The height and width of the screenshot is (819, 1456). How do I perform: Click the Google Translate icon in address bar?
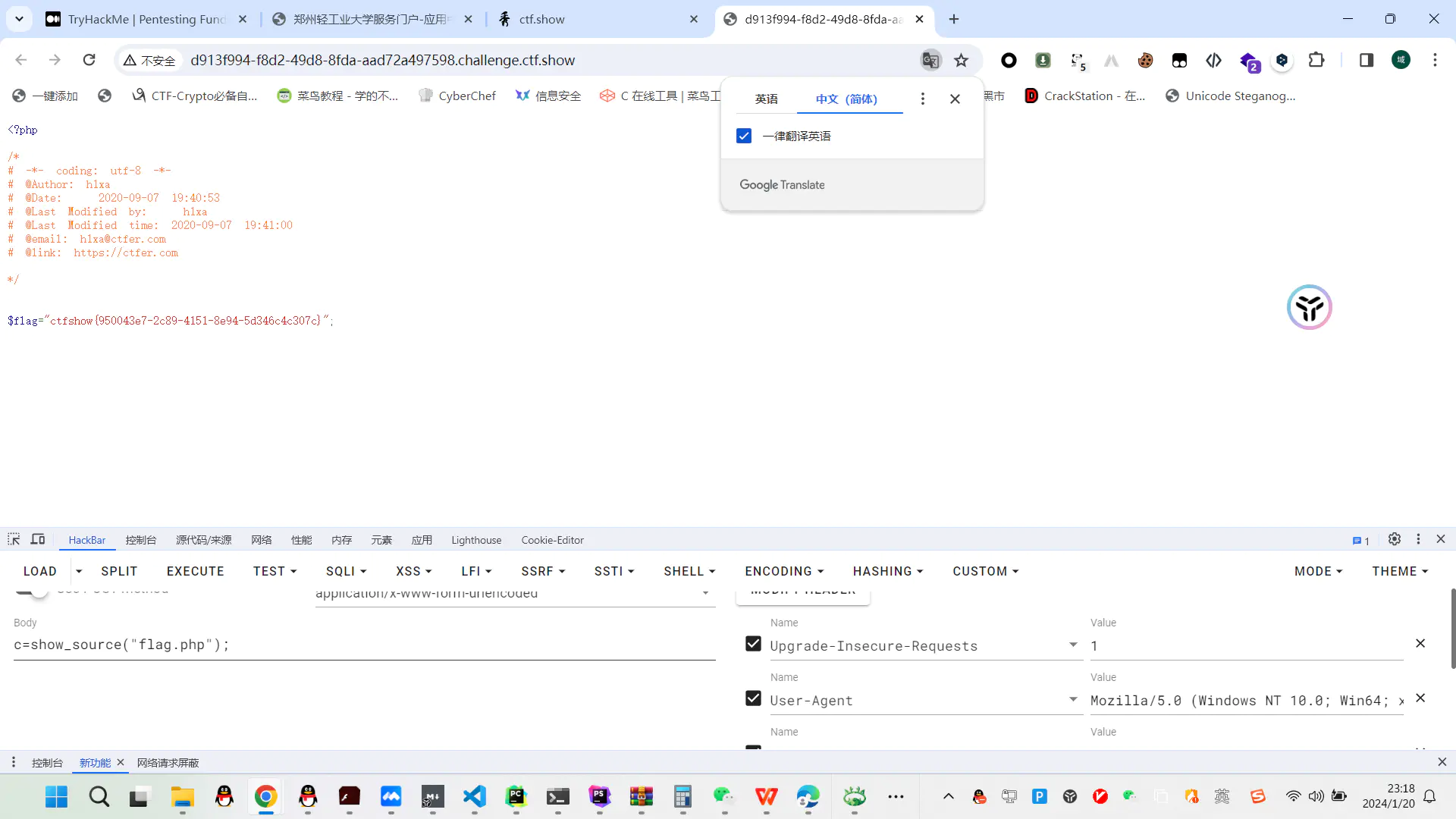point(930,60)
